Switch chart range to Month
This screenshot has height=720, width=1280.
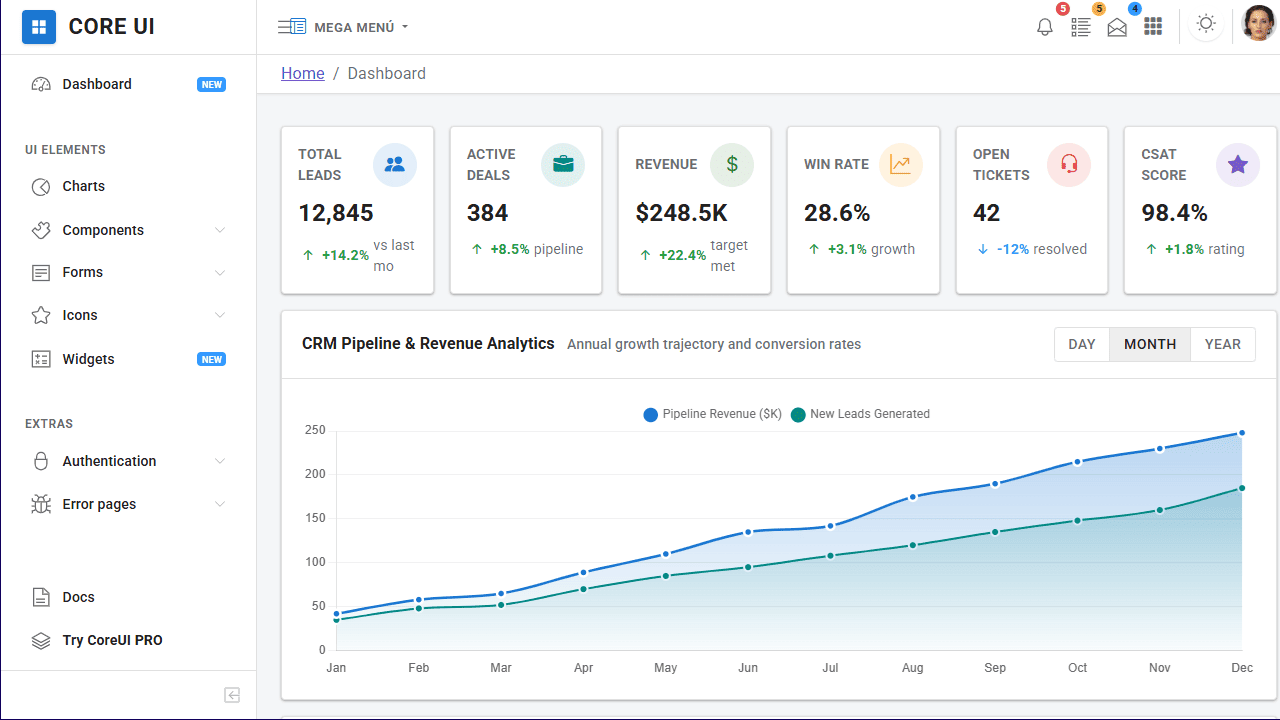[1150, 344]
